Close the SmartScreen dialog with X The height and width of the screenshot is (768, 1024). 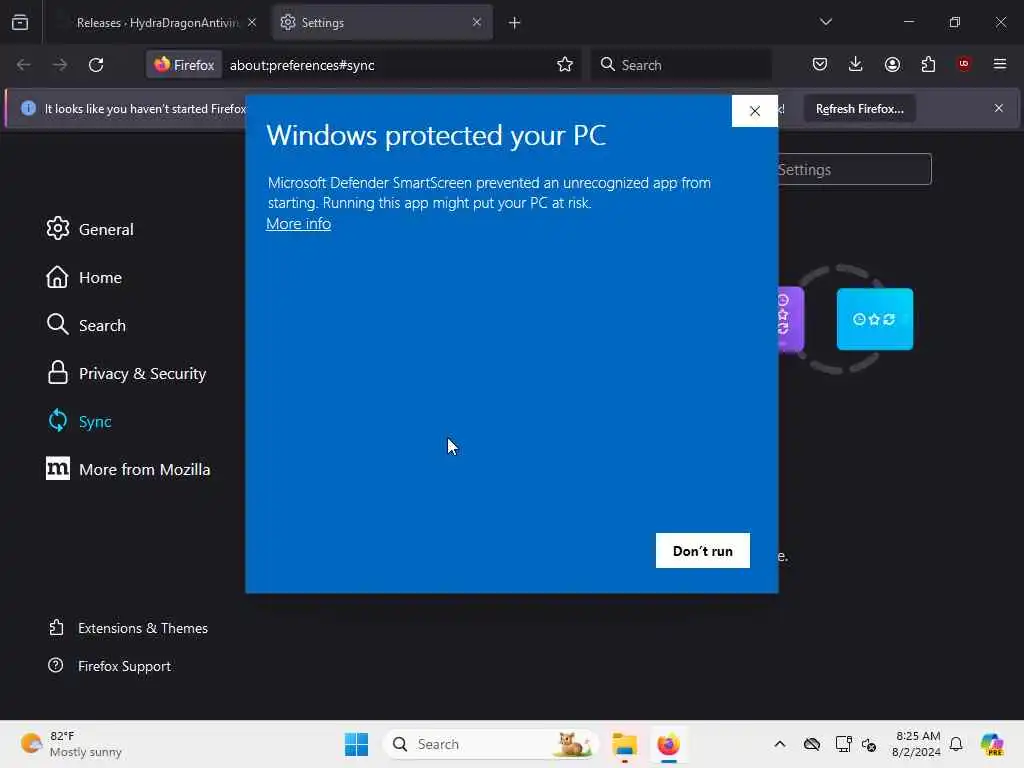point(754,111)
